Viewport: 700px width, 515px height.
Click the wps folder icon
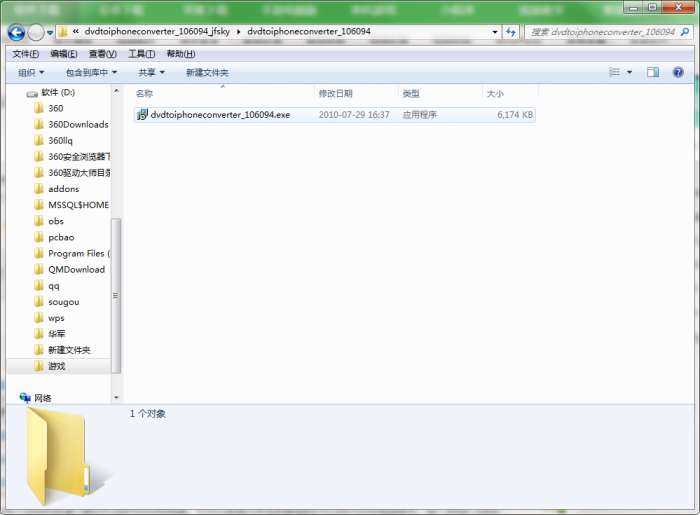coord(39,318)
